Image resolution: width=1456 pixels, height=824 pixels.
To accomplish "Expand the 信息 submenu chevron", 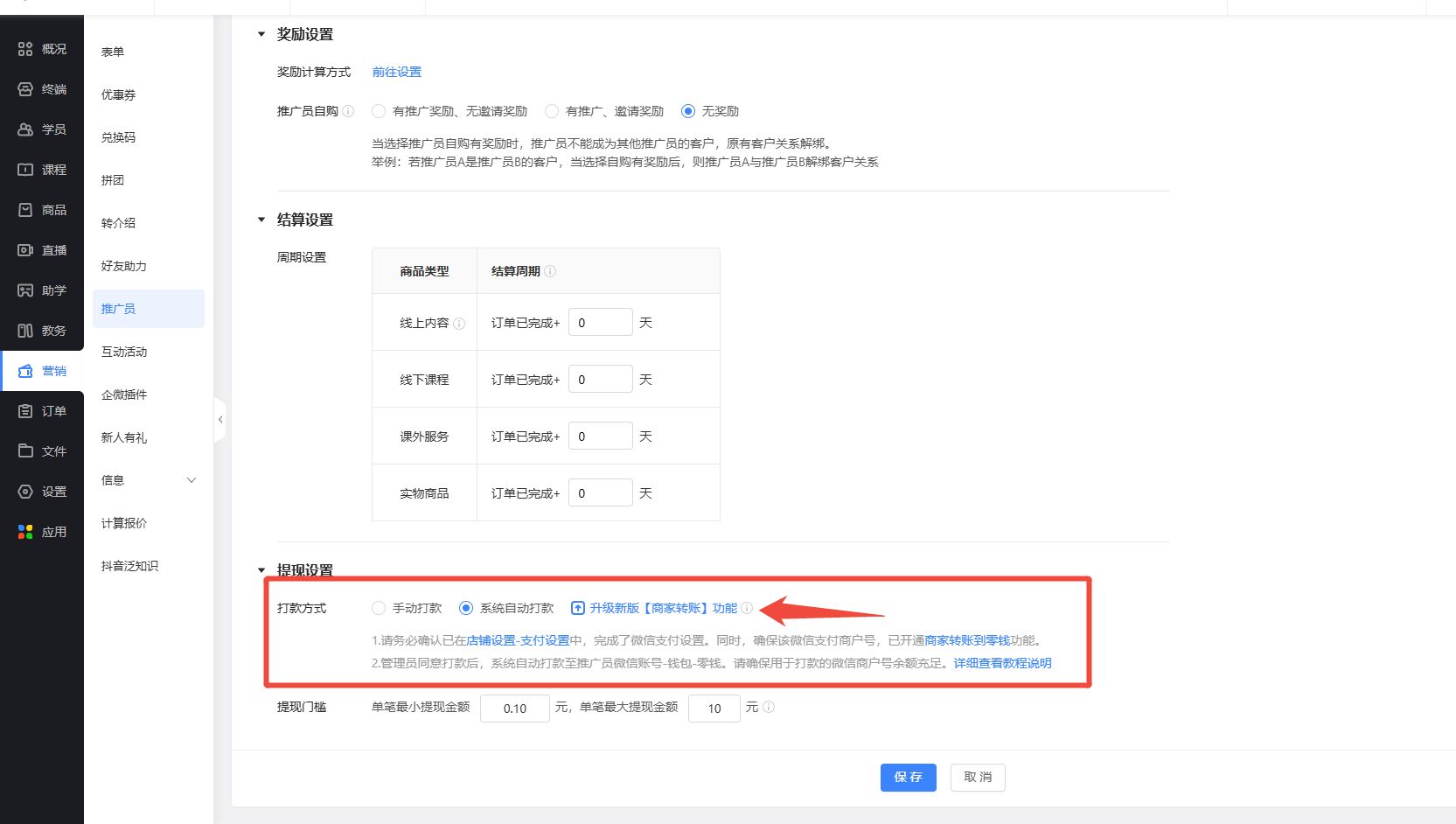I will point(192,480).
